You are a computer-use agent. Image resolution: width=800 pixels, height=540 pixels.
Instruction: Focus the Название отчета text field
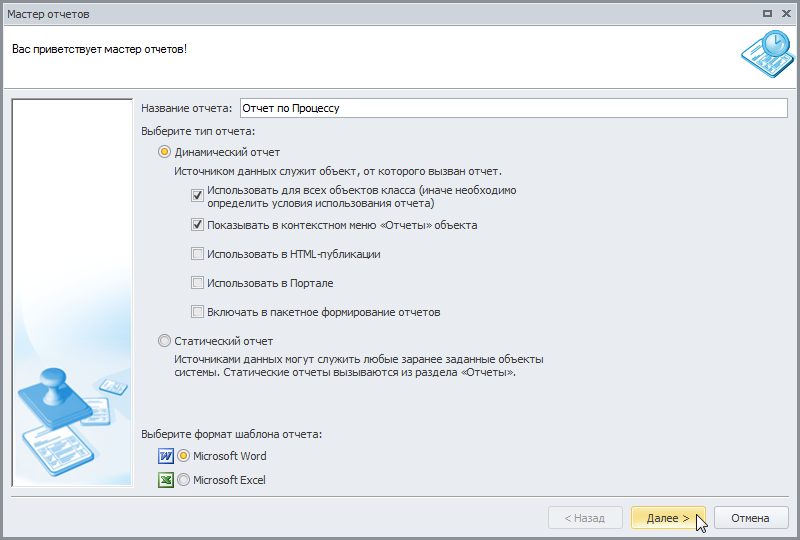point(514,108)
